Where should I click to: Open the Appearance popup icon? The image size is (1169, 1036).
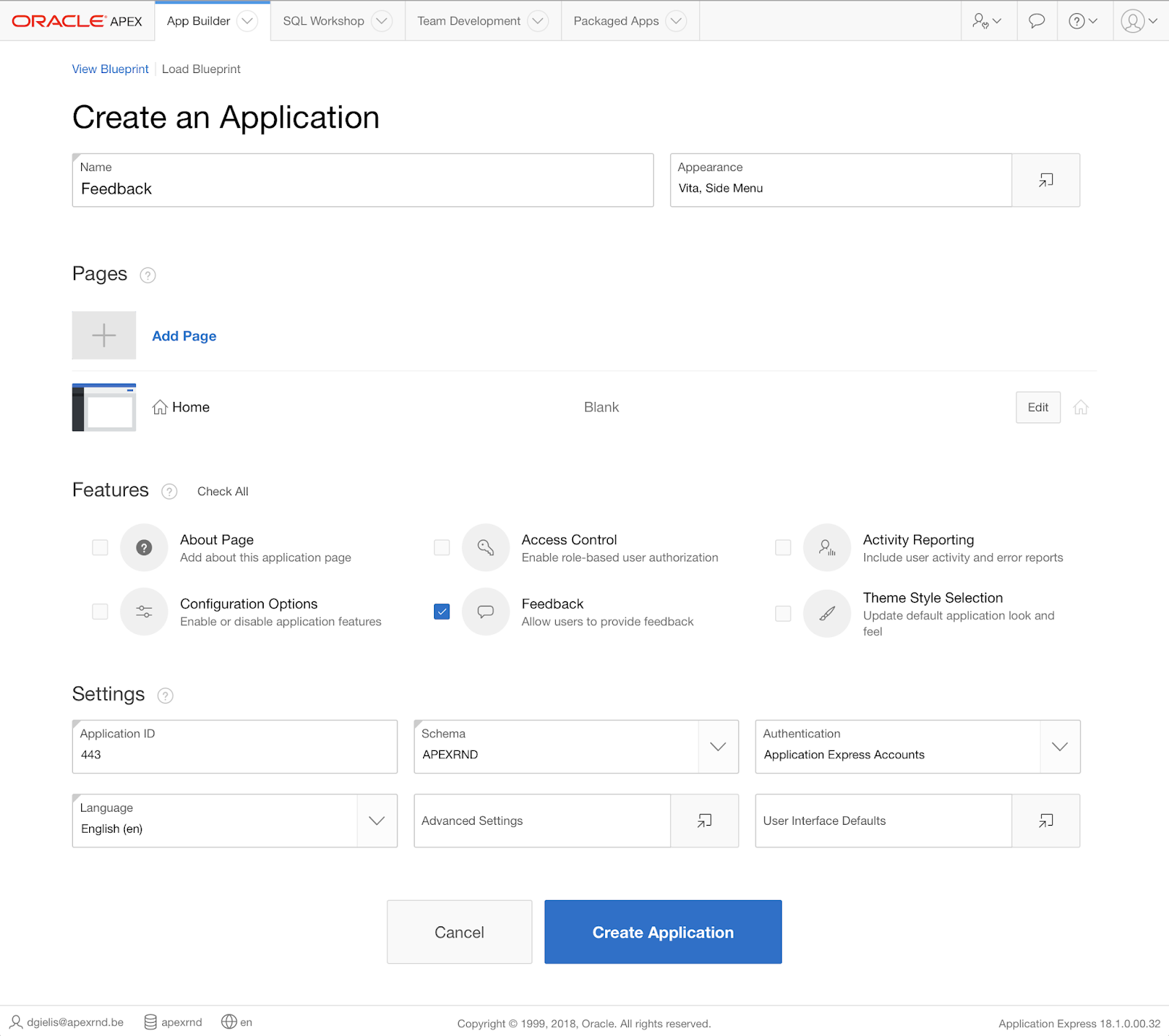coord(1046,180)
